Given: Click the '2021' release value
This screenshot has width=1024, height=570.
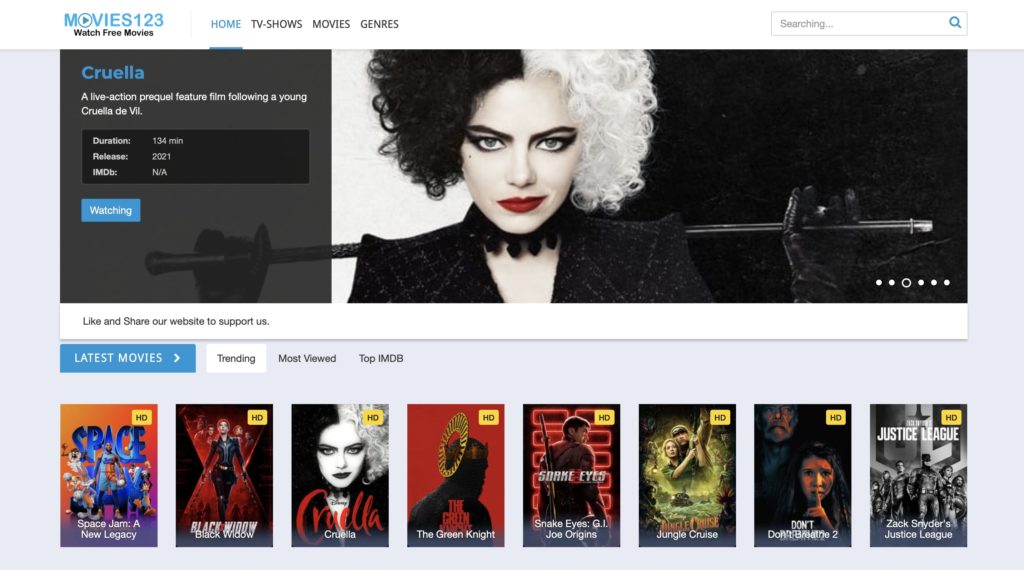Looking at the screenshot, I should (161, 157).
